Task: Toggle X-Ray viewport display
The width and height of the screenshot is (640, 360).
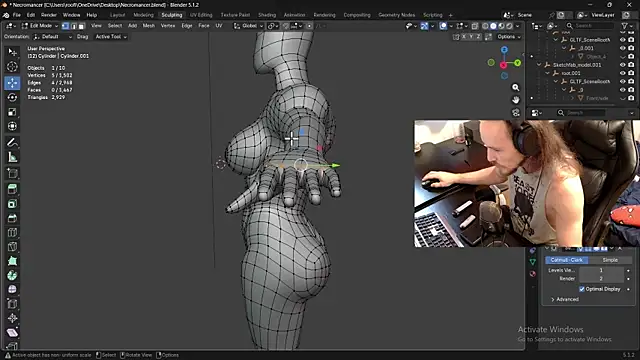Action: (475, 26)
